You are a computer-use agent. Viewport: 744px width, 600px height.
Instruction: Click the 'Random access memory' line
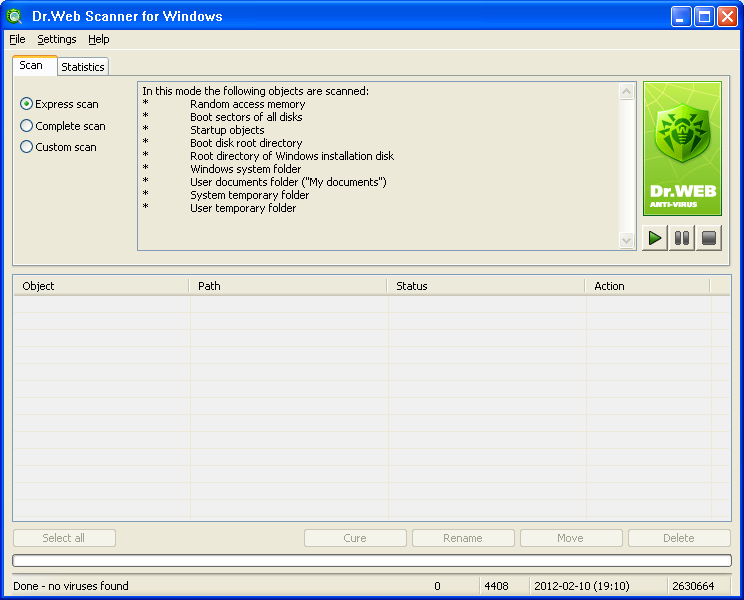coord(248,104)
